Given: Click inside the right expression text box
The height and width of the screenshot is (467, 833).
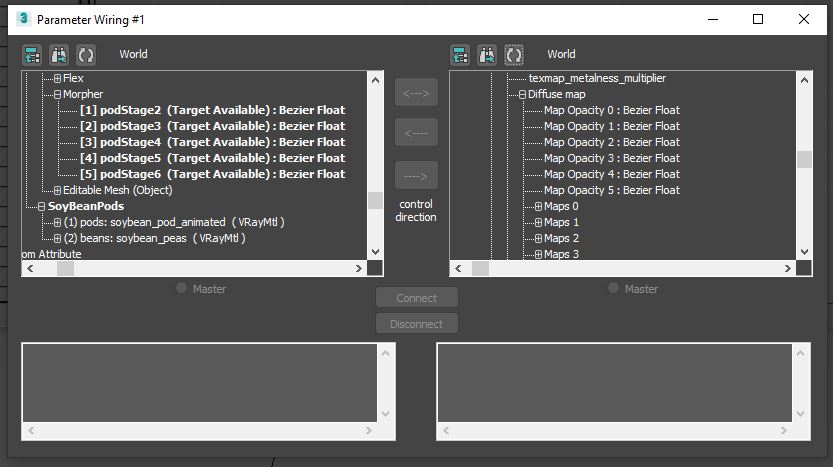Looking at the screenshot, I should coord(615,383).
